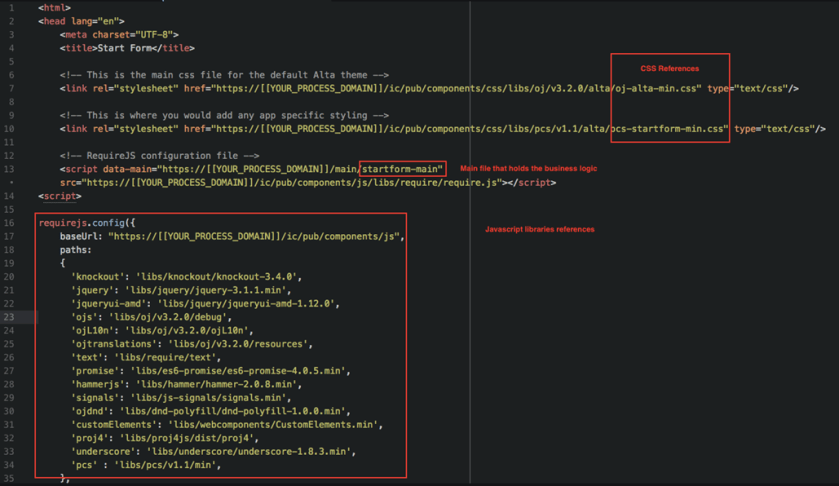
Task: Click the 'knockout' path key
Action: (98, 277)
